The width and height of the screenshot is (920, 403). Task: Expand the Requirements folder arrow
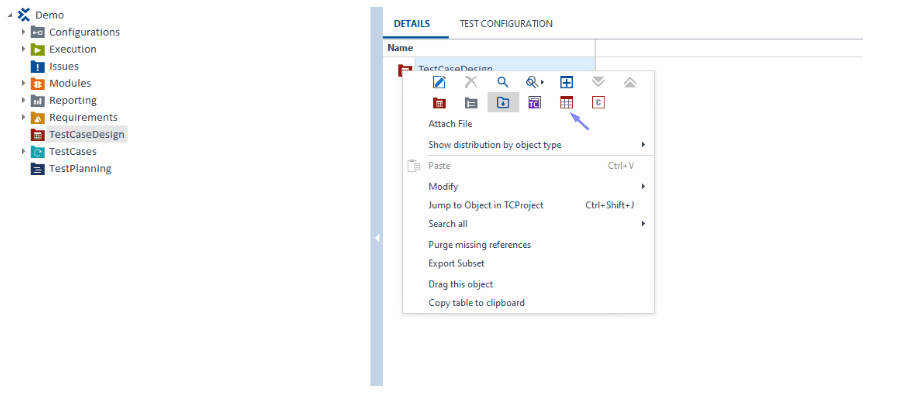point(23,117)
